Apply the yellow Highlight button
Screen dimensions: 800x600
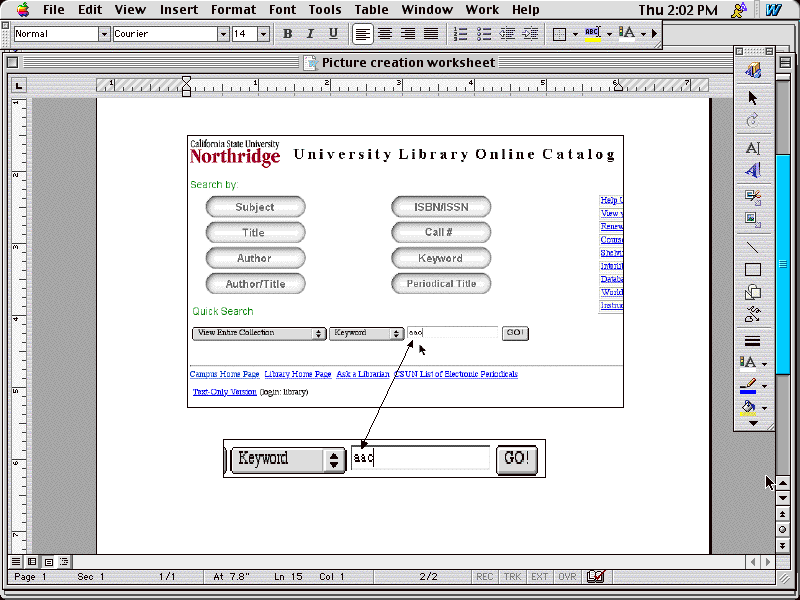[593, 34]
